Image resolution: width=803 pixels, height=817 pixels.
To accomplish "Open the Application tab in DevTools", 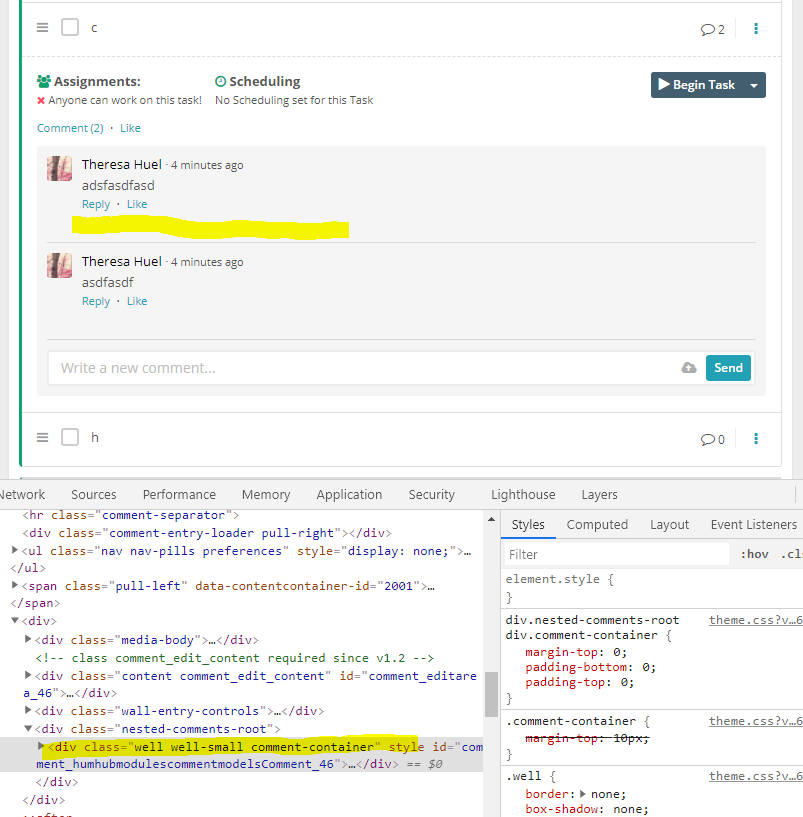I will click(349, 494).
